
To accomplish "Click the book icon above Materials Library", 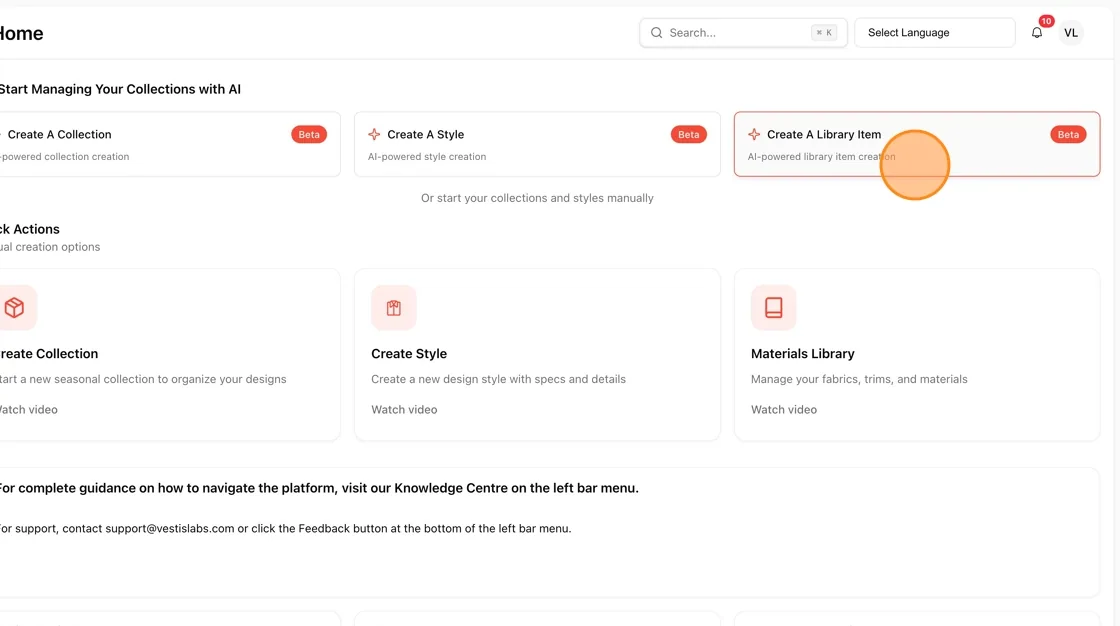I will click(774, 308).
